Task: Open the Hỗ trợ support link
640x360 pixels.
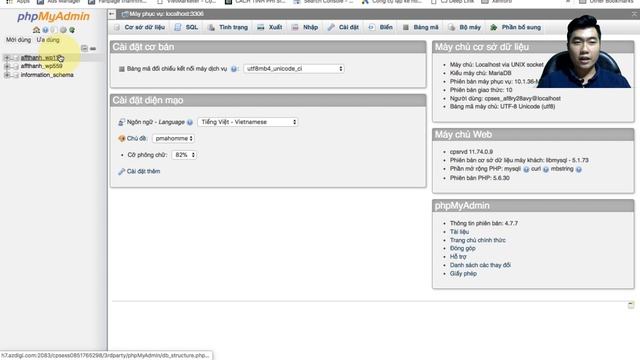Action: (x=458, y=257)
